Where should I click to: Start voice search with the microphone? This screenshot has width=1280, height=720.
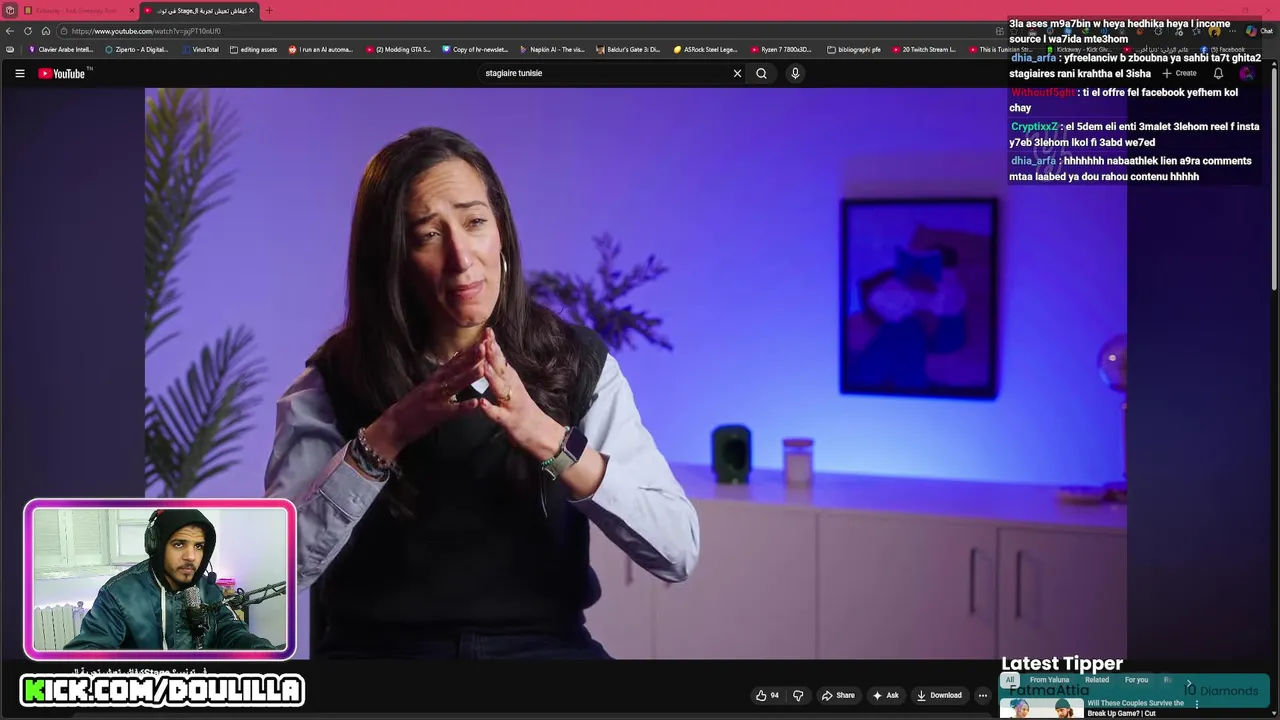(x=795, y=73)
